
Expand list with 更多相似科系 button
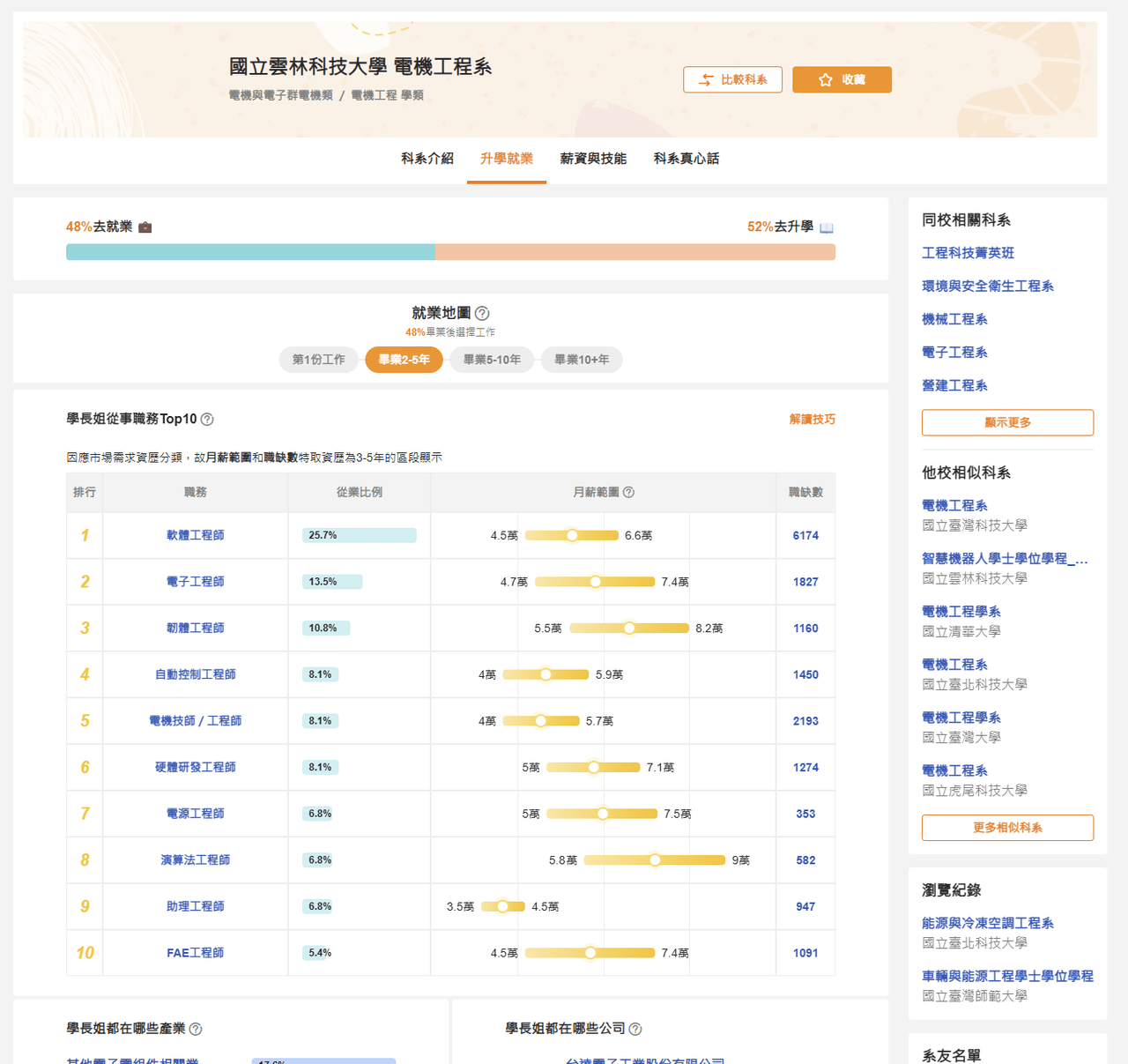coord(1007,828)
